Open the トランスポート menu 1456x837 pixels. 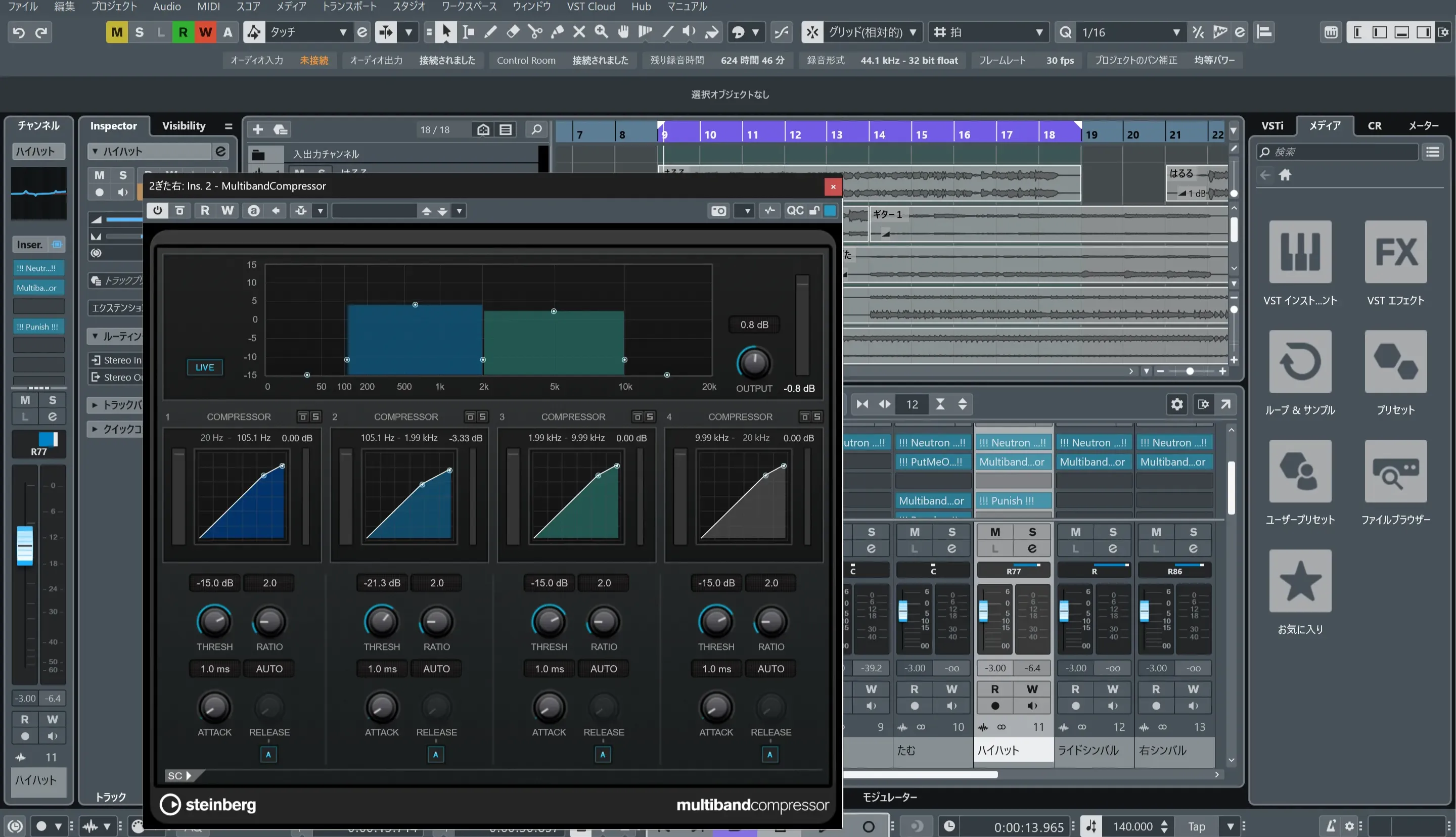click(x=349, y=7)
